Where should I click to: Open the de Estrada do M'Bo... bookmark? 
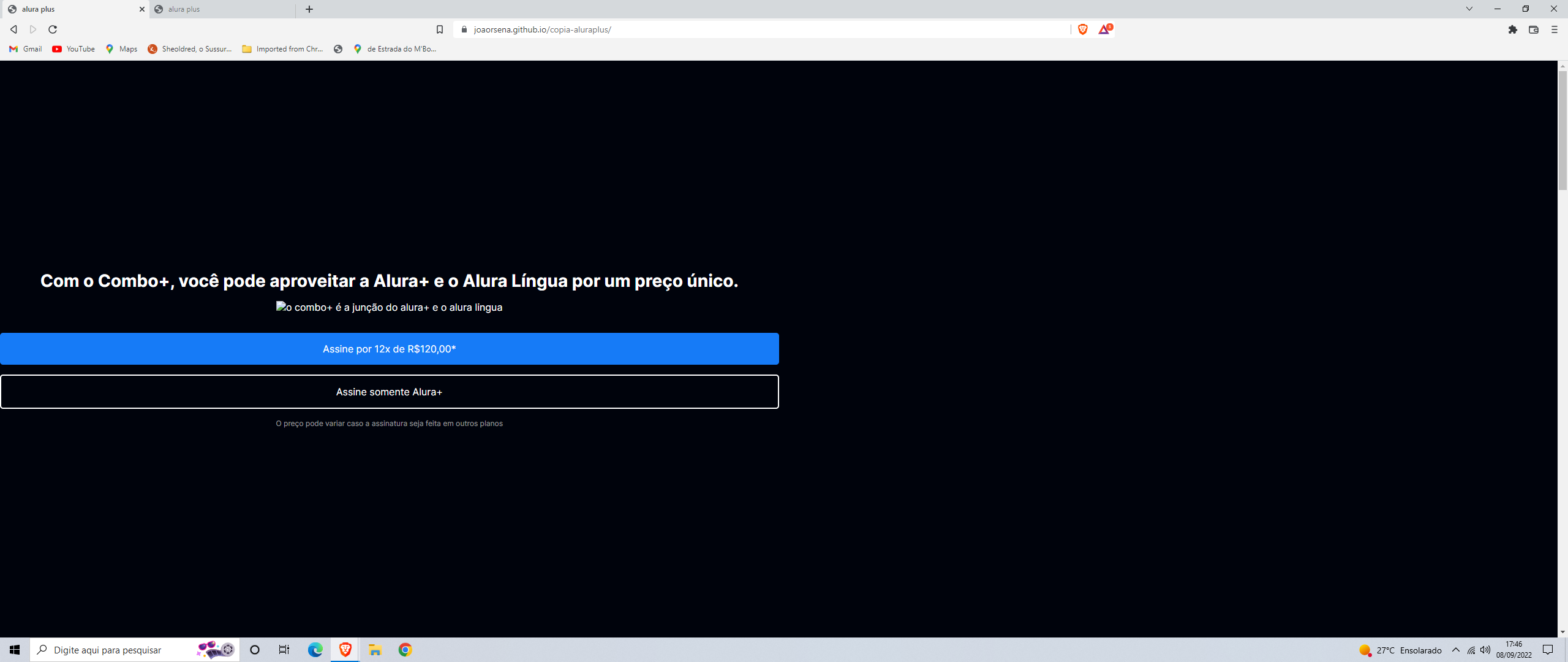click(395, 49)
